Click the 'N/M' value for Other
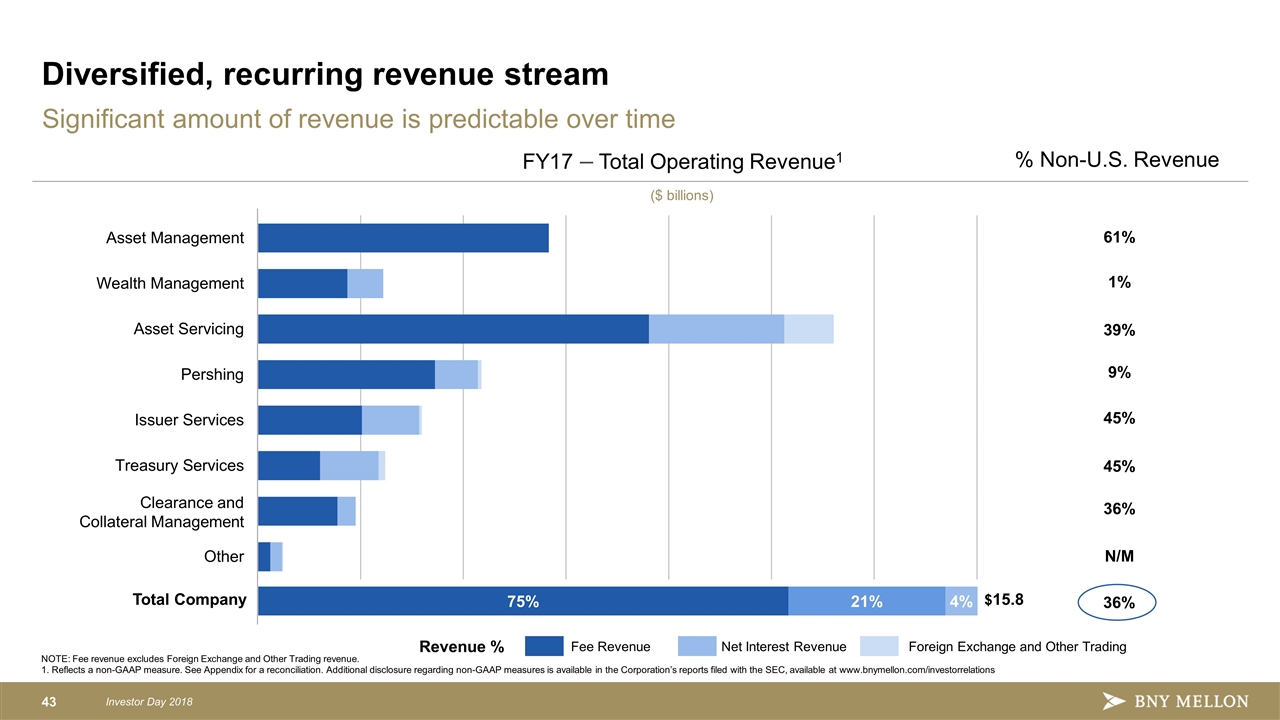 1119,556
